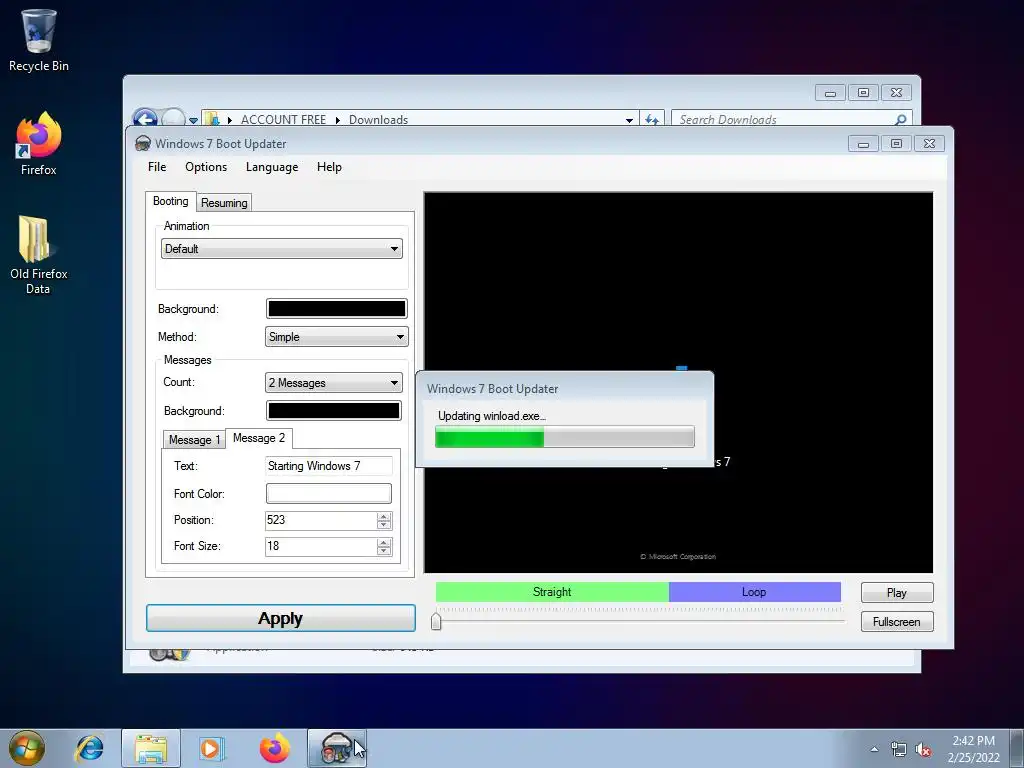Click the search magnifier in Explorer

pyautogui.click(x=901, y=120)
